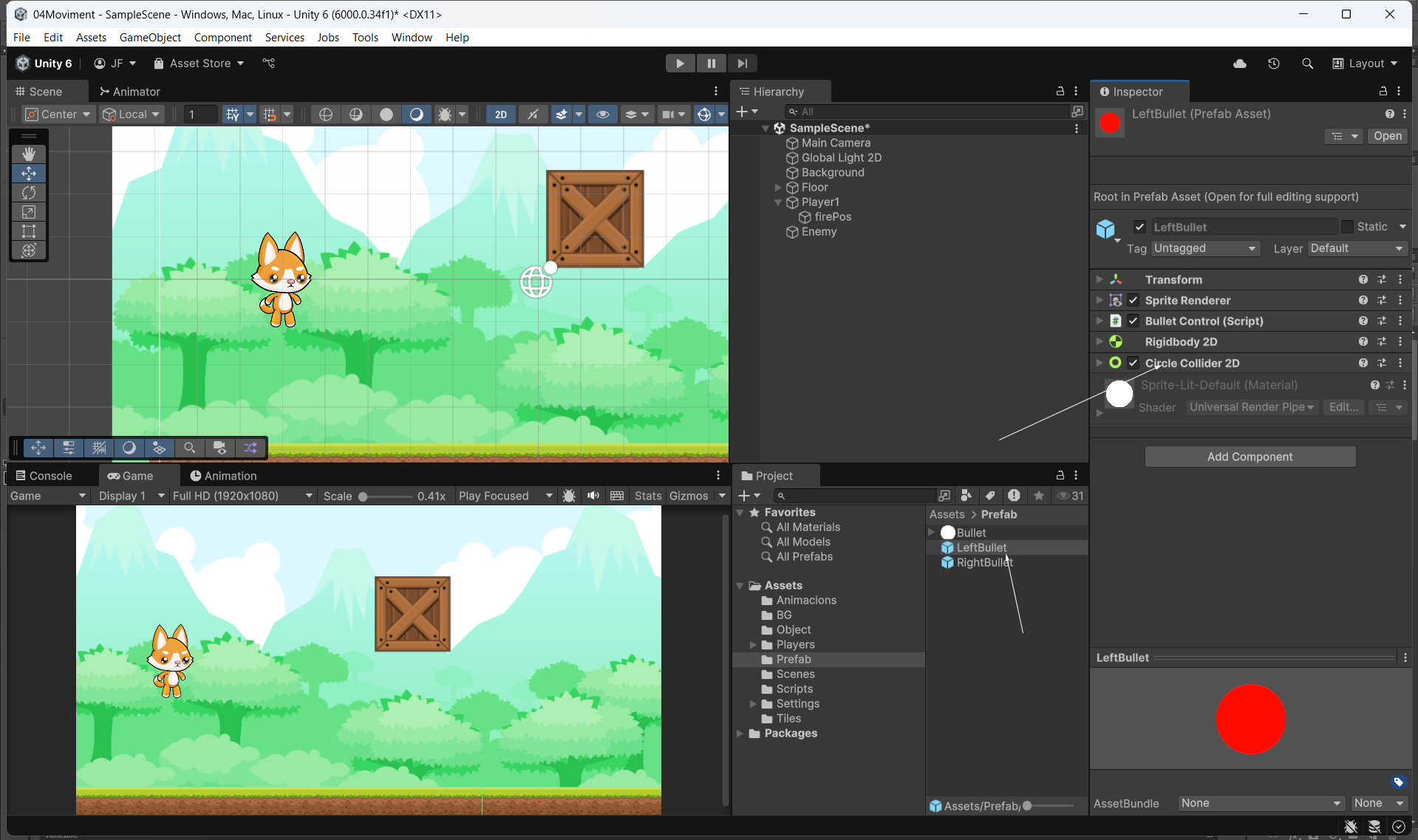Switch to the Console tab
Image resolution: width=1418 pixels, height=840 pixels.
pos(44,476)
